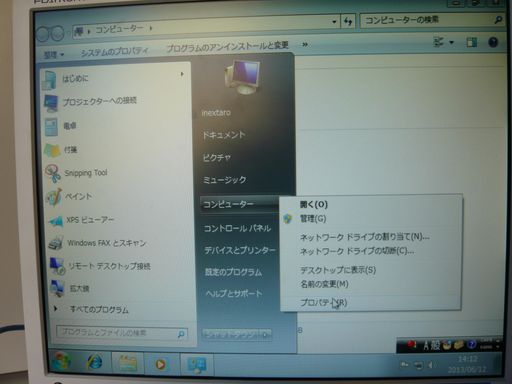Open Windows FAX とスキャン
This screenshot has height=384, width=512.
pos(97,243)
